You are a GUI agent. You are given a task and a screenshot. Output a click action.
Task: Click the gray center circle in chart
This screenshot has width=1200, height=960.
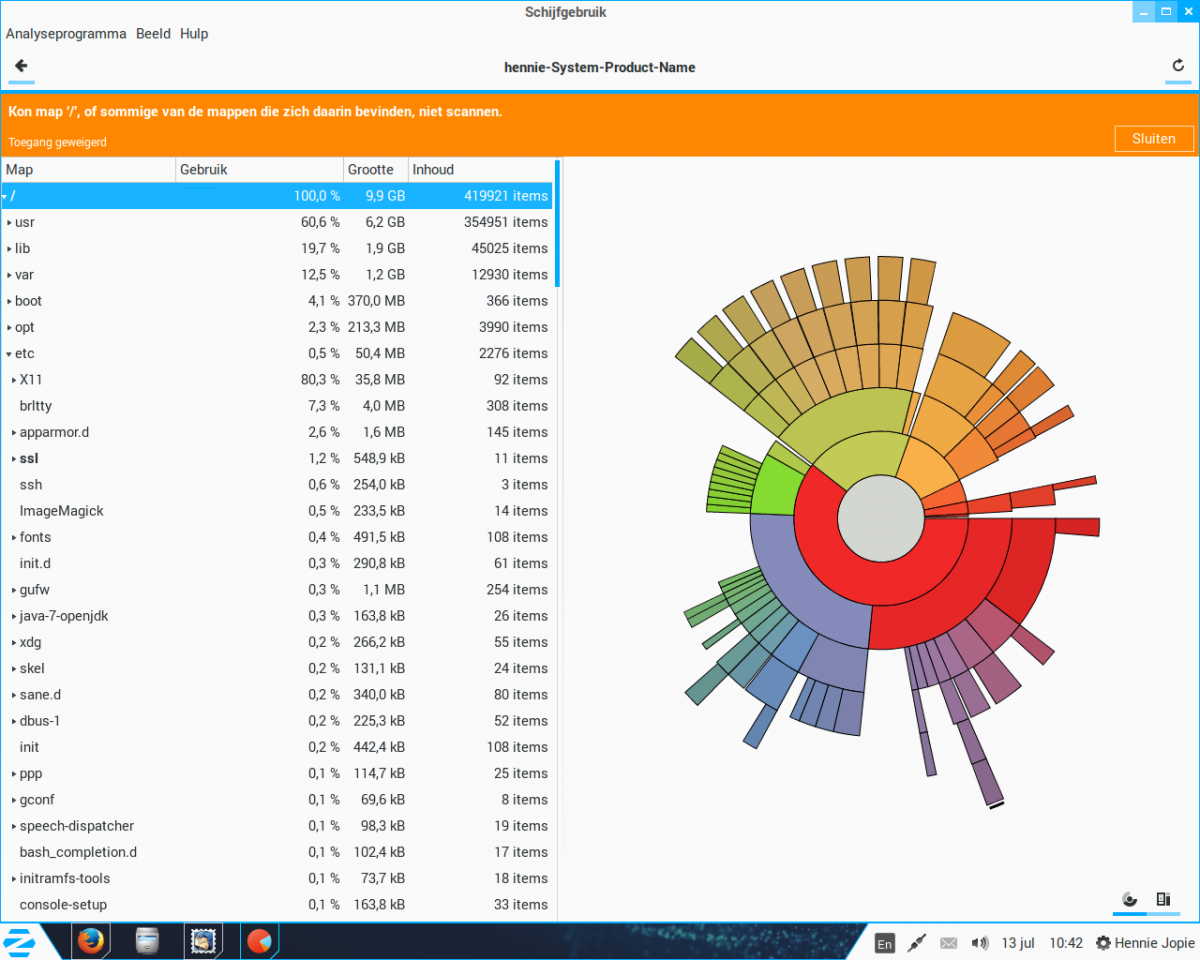pos(880,518)
